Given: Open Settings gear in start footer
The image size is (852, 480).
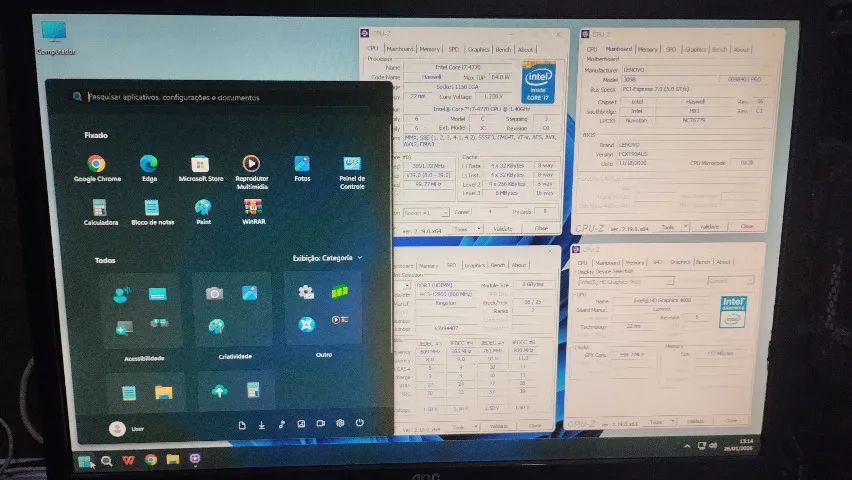Looking at the screenshot, I should point(340,423).
